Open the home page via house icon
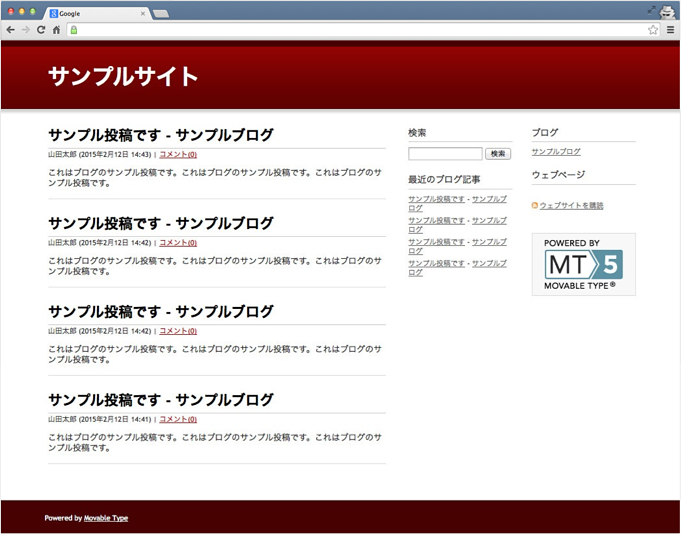 (56, 30)
